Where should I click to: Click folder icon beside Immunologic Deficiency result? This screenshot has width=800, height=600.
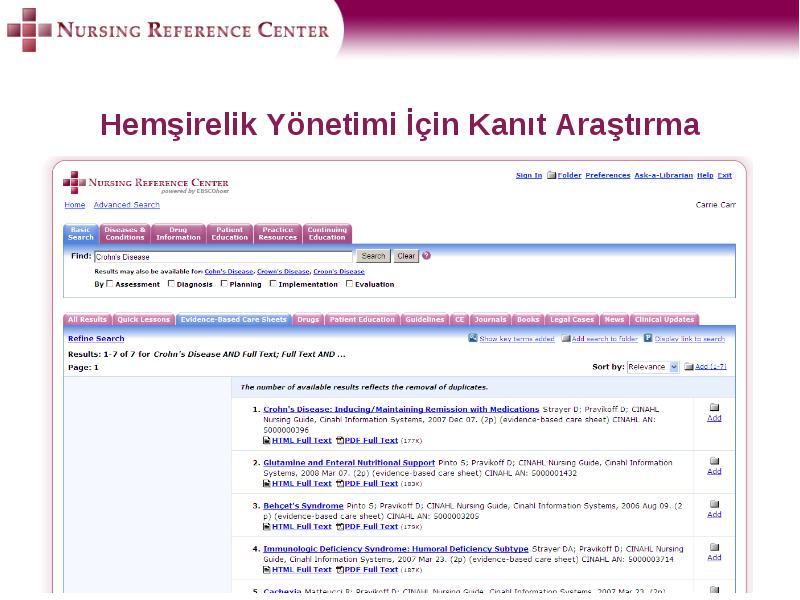click(x=714, y=547)
